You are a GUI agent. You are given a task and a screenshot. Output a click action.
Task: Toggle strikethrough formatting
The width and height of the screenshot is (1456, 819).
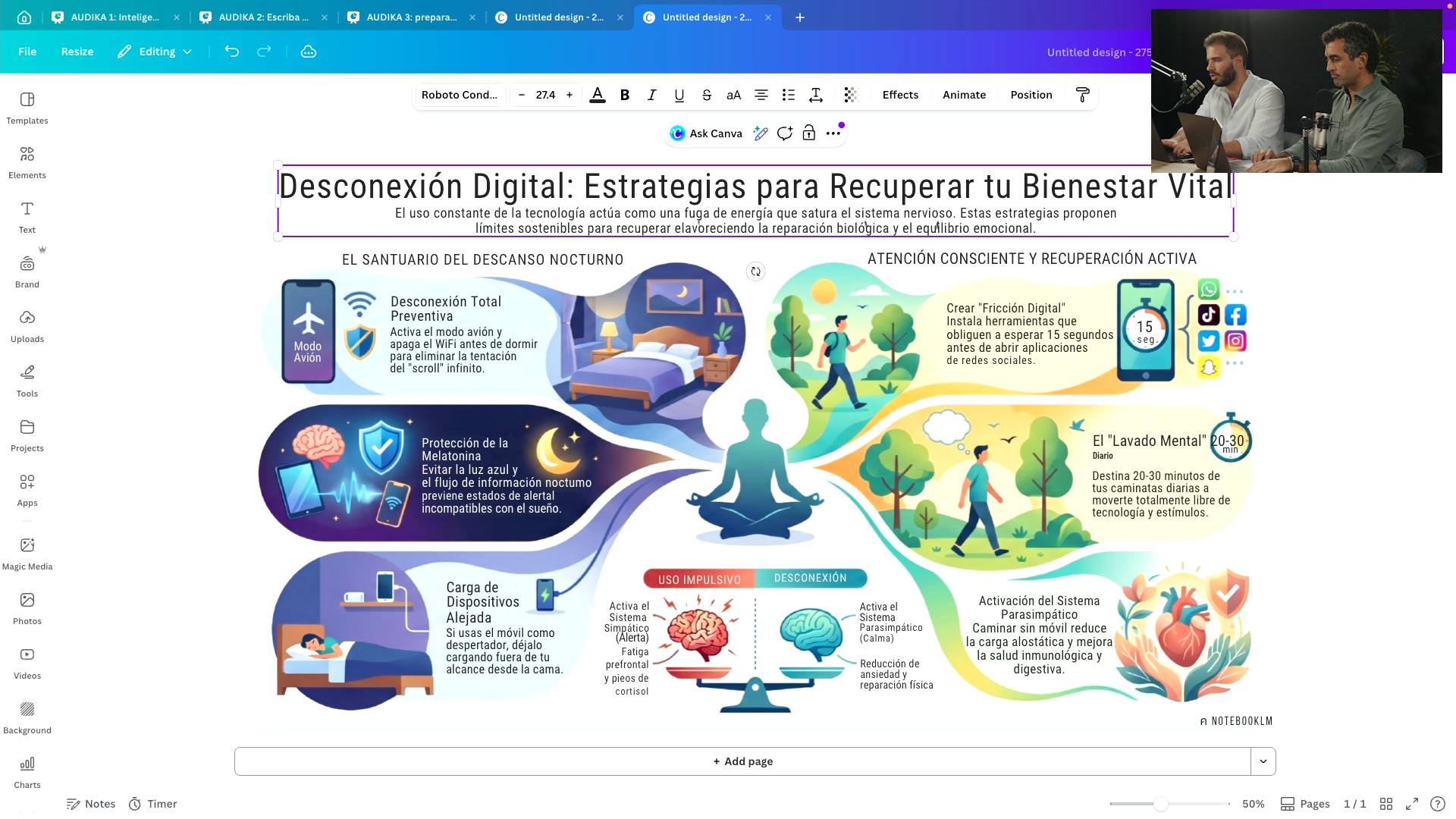[x=707, y=95]
